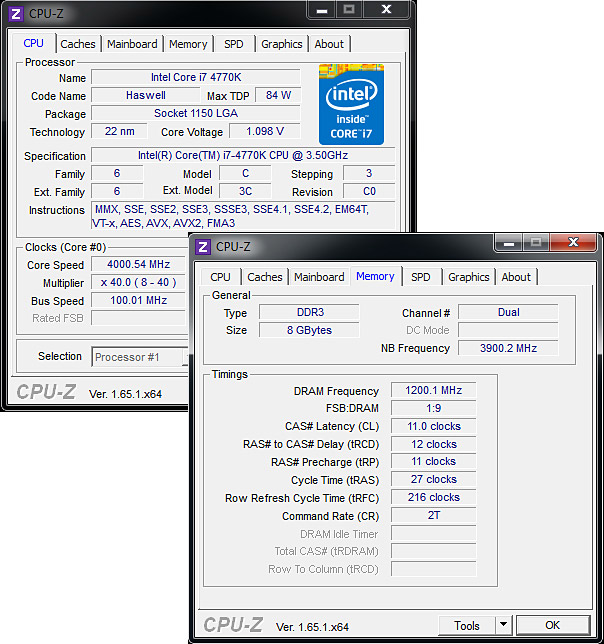Click the Max TDP value '84 W'

[278, 95]
